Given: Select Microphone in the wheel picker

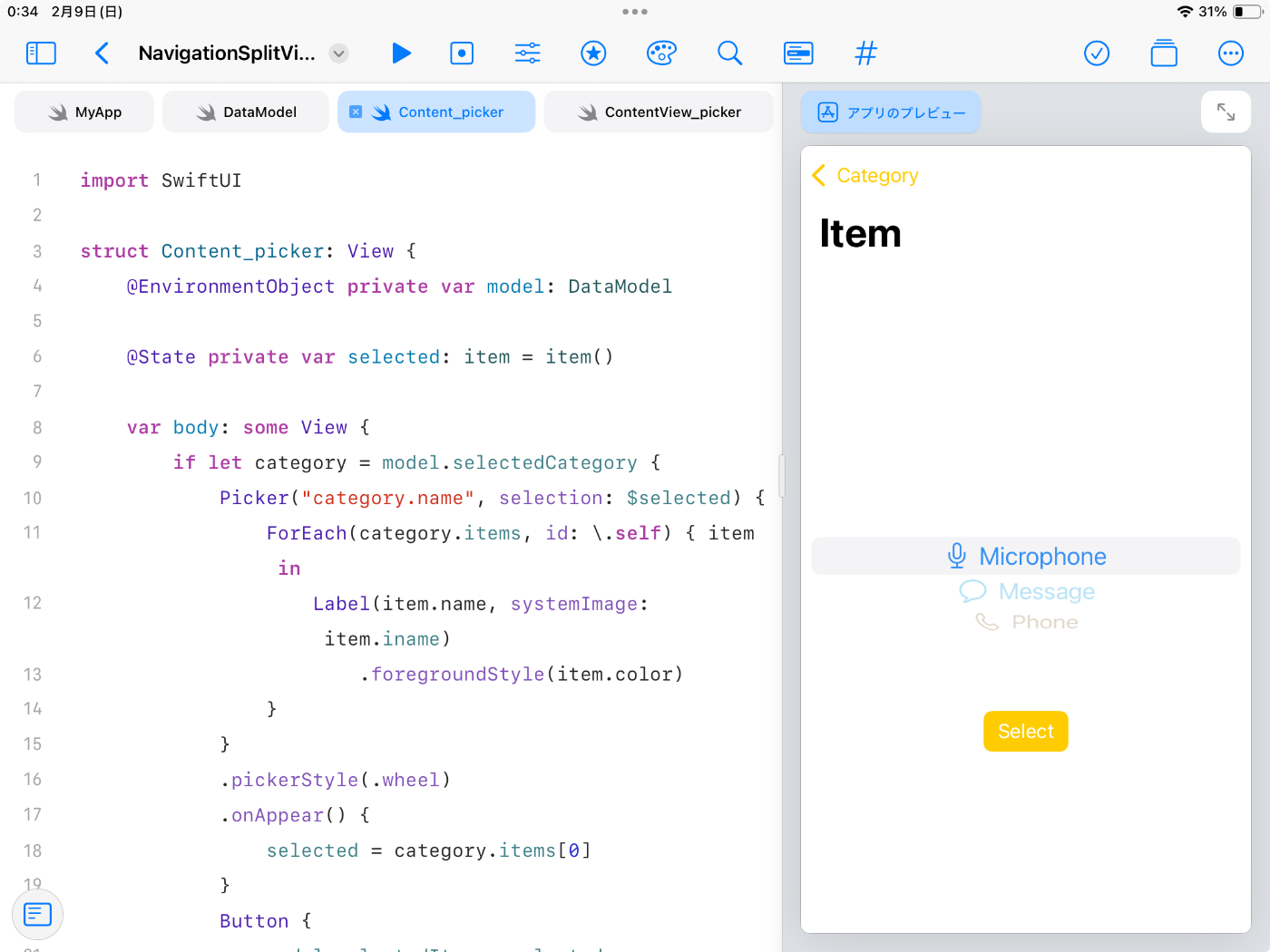Looking at the screenshot, I should point(1026,556).
